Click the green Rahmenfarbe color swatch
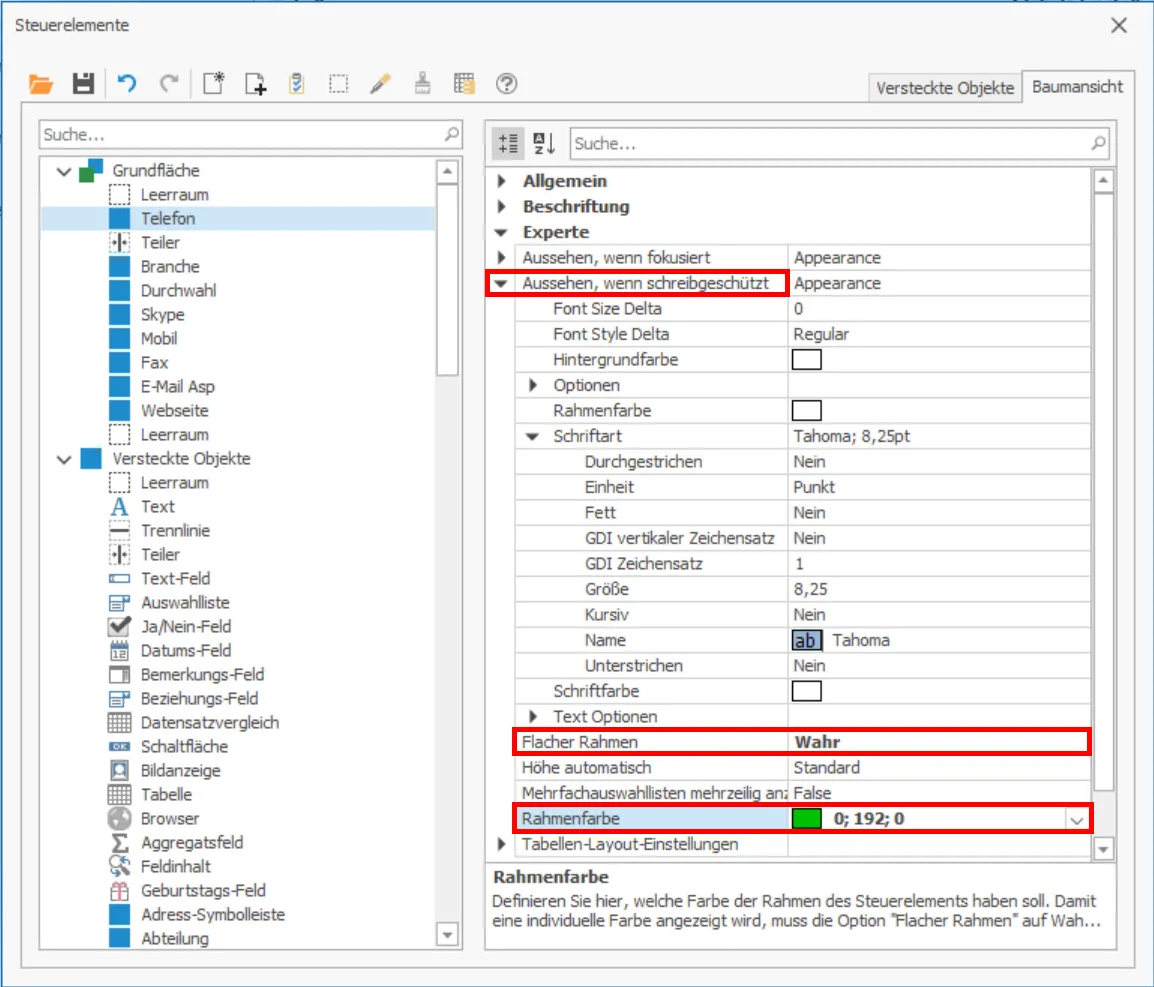The image size is (1154, 987). click(807, 818)
